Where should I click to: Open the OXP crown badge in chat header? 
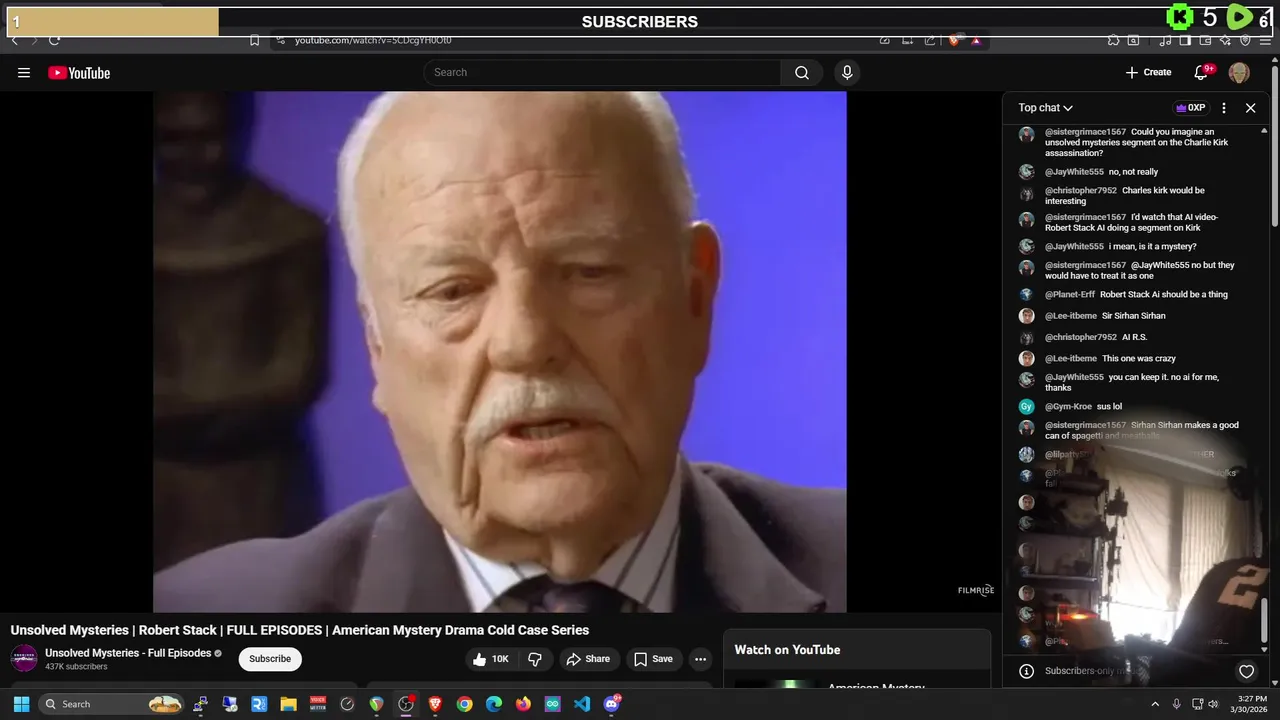pos(1190,108)
